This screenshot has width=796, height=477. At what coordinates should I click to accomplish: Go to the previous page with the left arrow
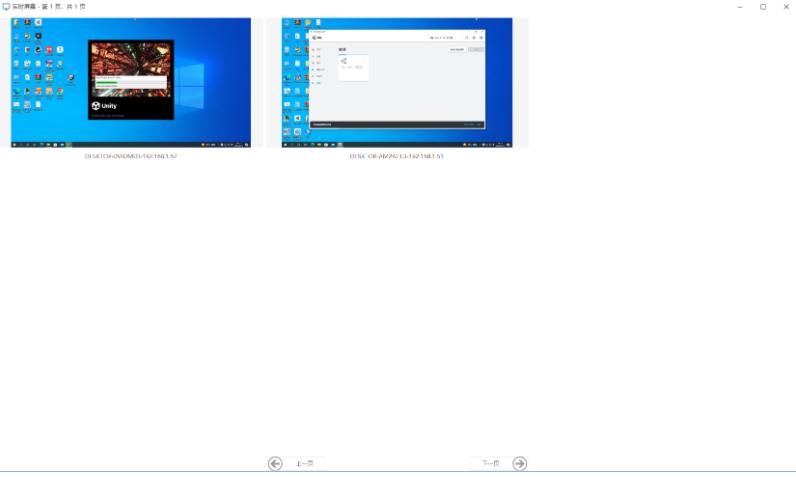click(x=275, y=463)
